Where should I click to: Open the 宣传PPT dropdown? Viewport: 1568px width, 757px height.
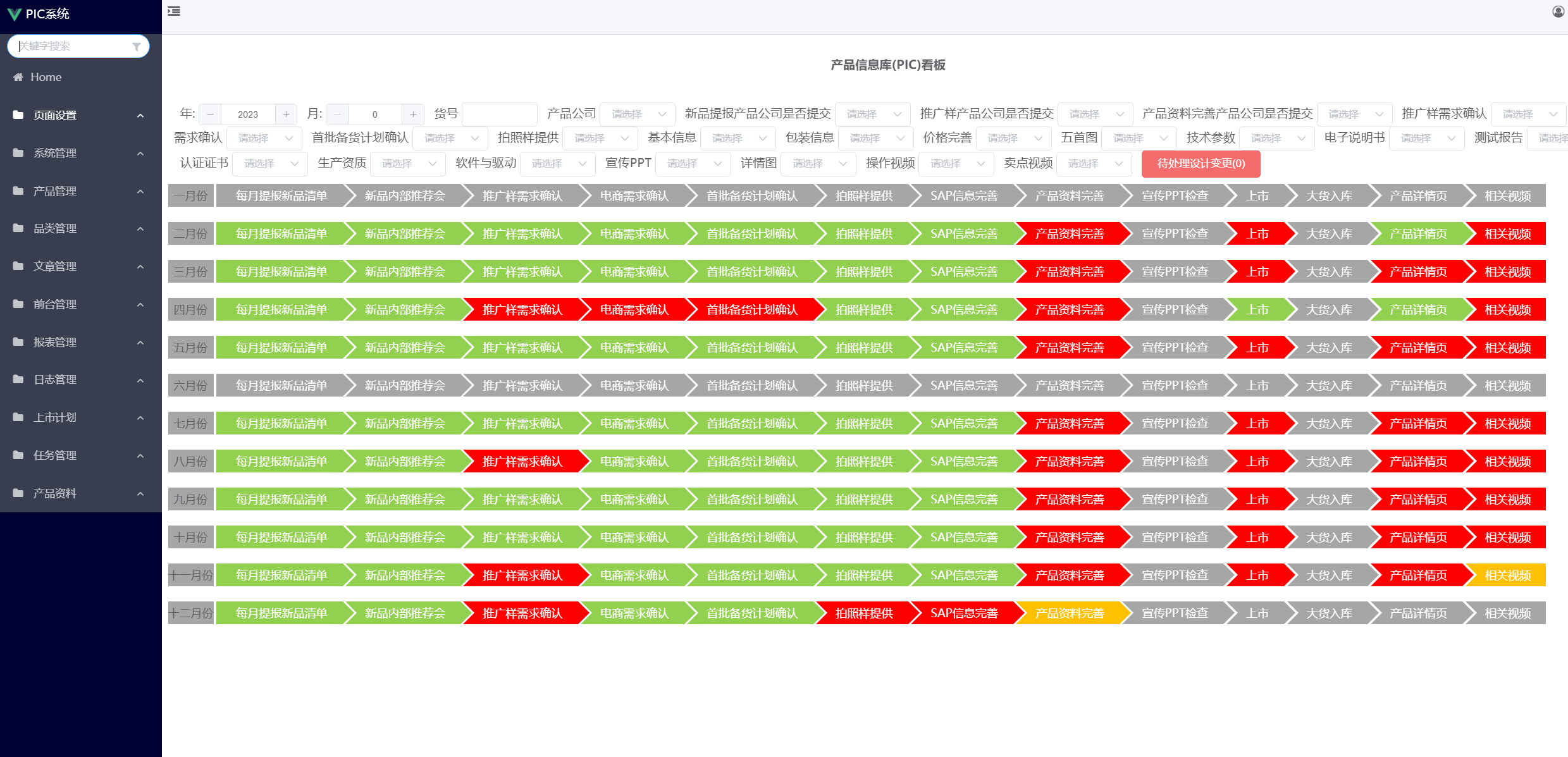(x=693, y=164)
